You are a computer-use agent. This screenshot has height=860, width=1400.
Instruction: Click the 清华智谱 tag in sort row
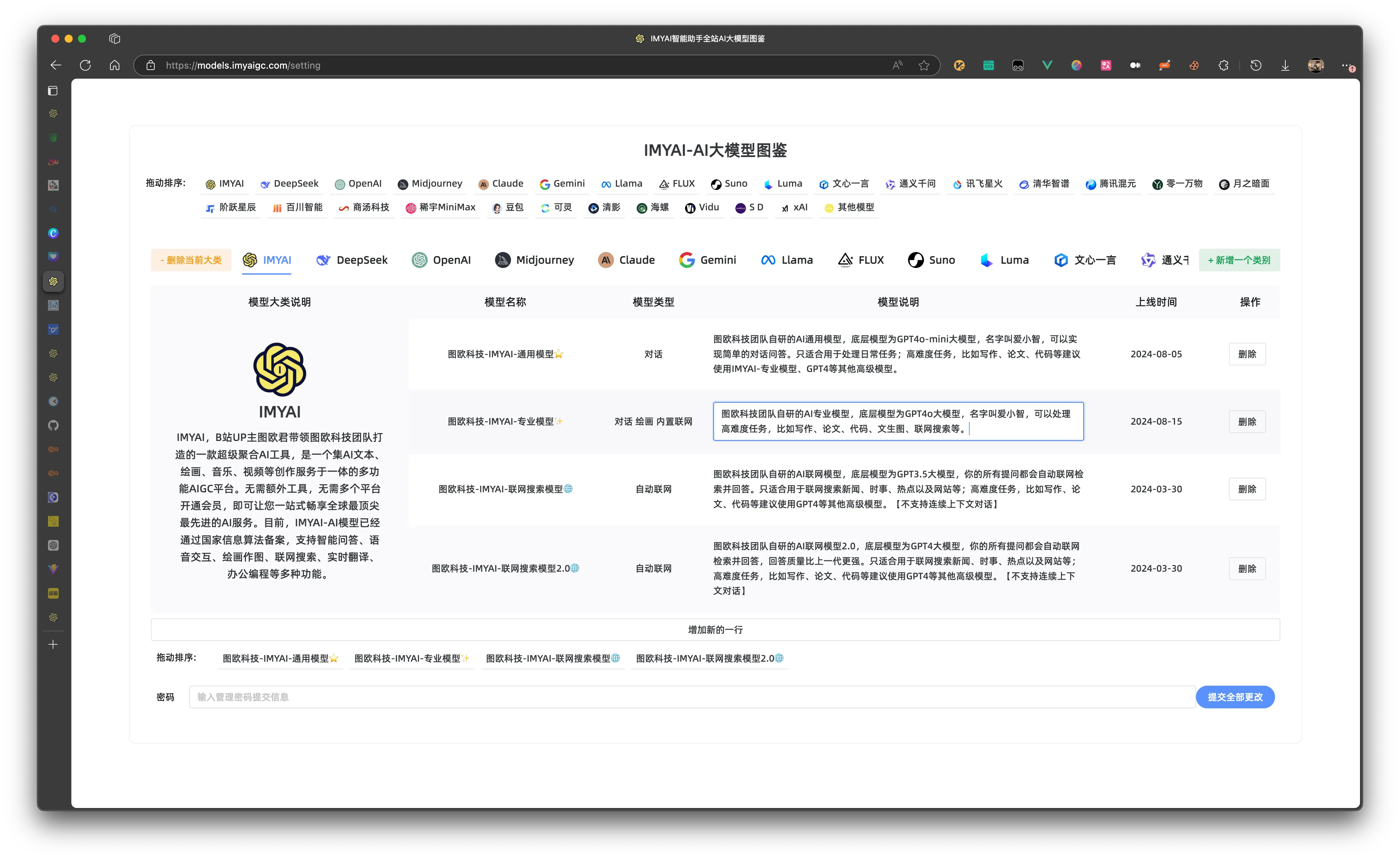(x=1044, y=184)
